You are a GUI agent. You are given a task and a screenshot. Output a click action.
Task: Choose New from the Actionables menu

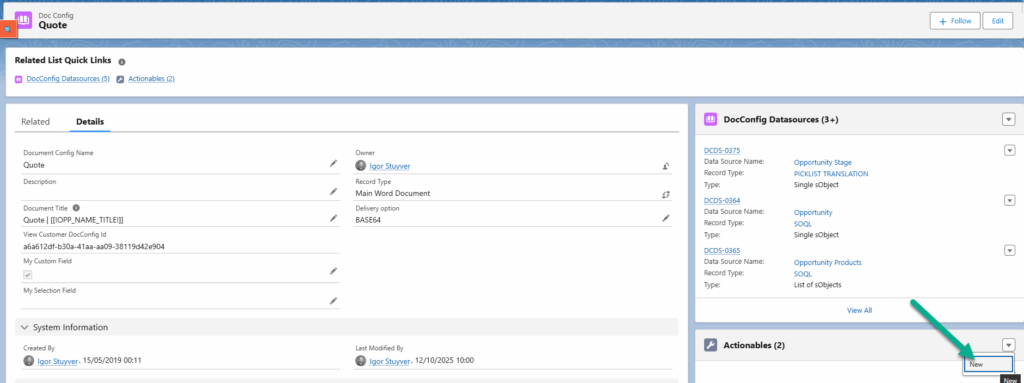coord(988,364)
